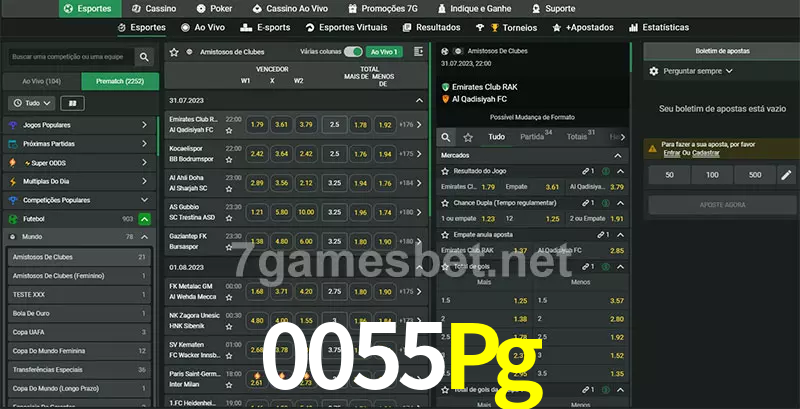Click the pencil icon to edit stake amounts

(x=785, y=175)
